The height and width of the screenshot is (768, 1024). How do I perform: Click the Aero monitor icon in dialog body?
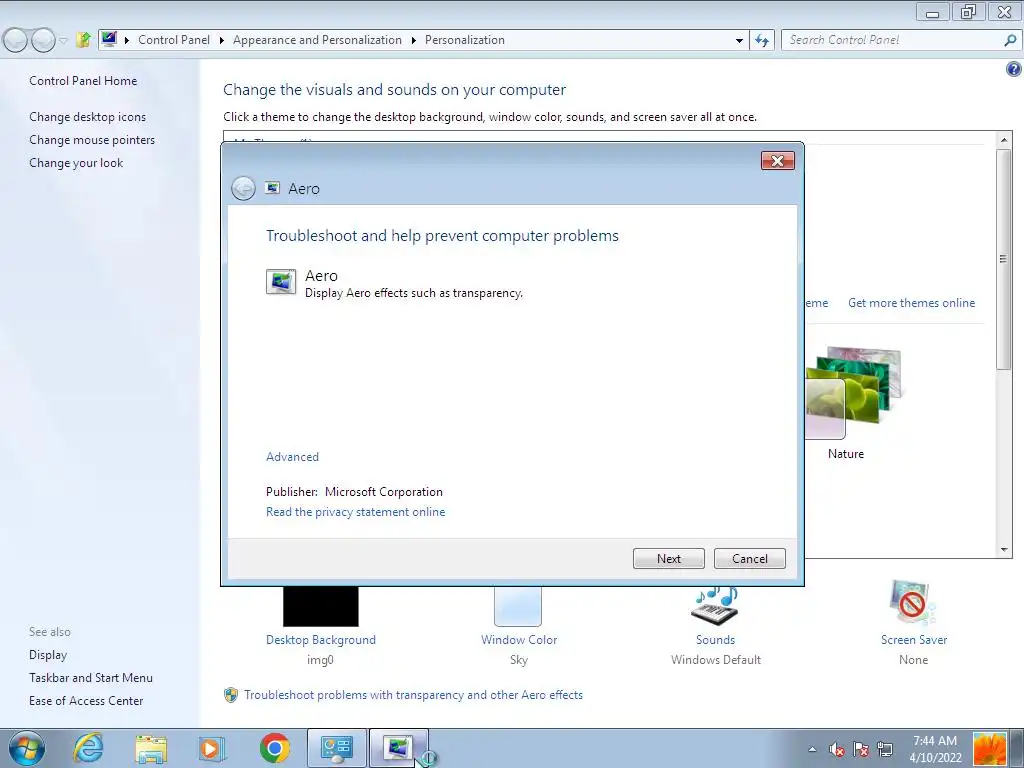click(x=281, y=282)
